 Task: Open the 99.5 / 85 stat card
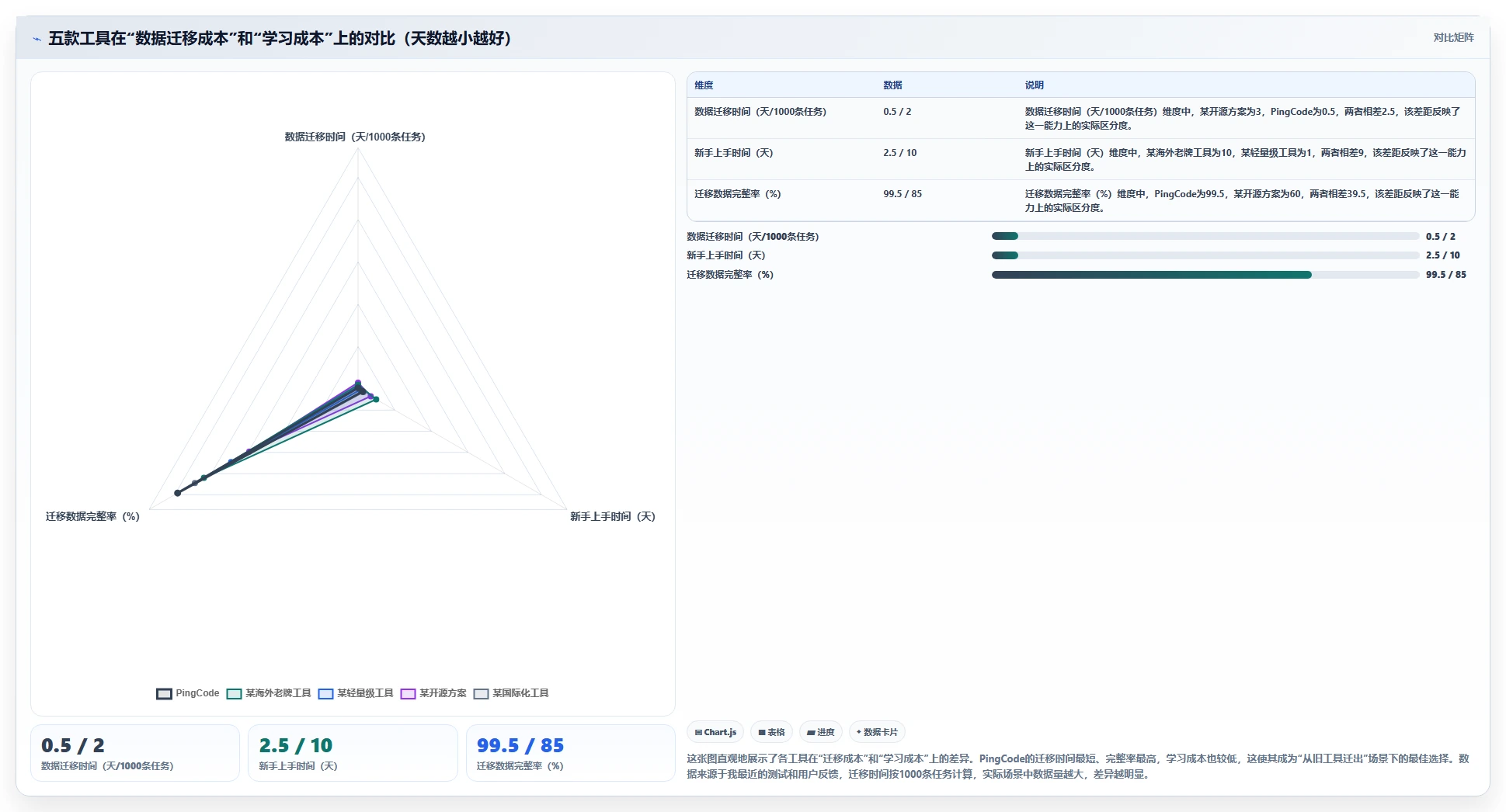pos(570,753)
